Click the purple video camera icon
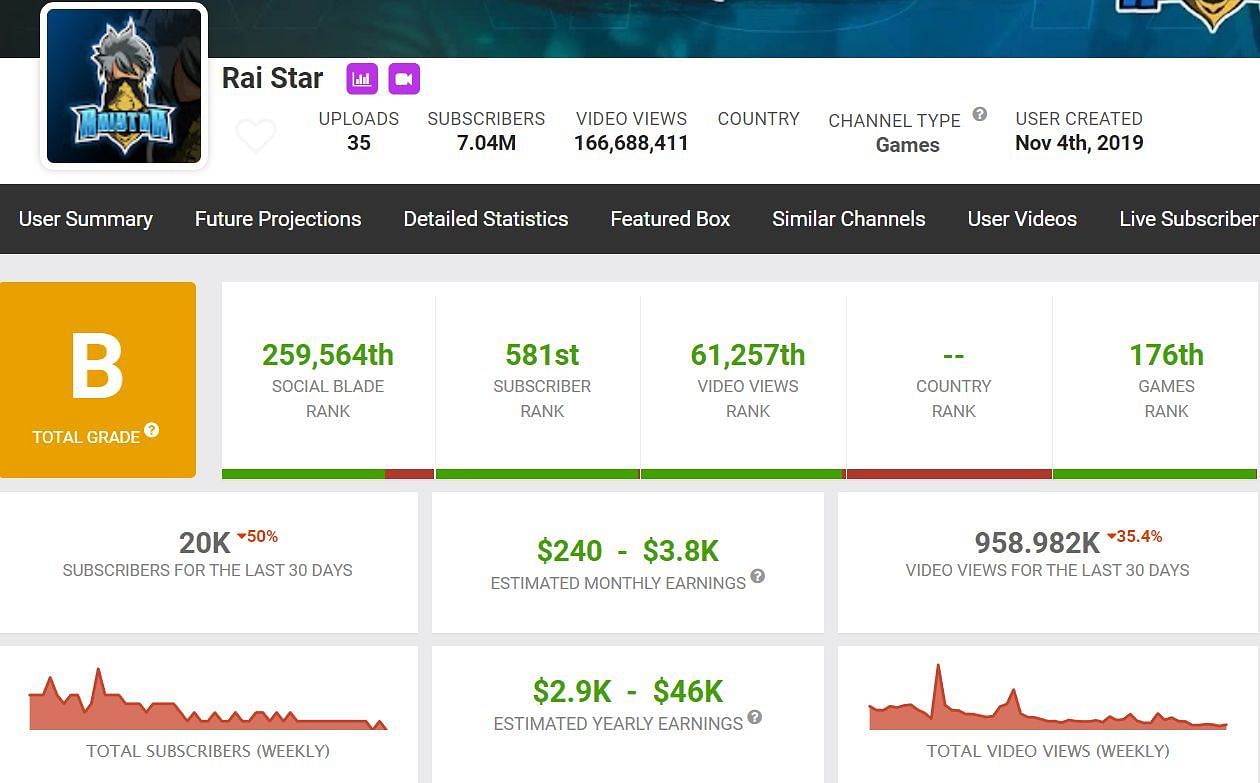This screenshot has height=783, width=1260. [x=404, y=78]
